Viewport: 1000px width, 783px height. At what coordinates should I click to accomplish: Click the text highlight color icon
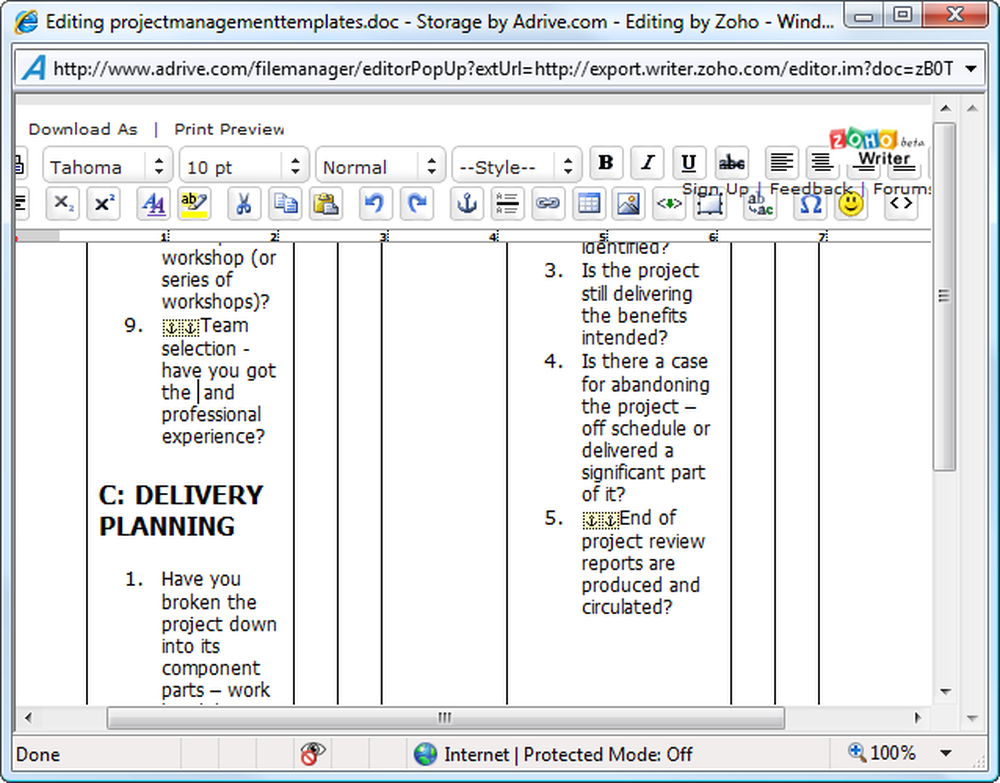194,204
